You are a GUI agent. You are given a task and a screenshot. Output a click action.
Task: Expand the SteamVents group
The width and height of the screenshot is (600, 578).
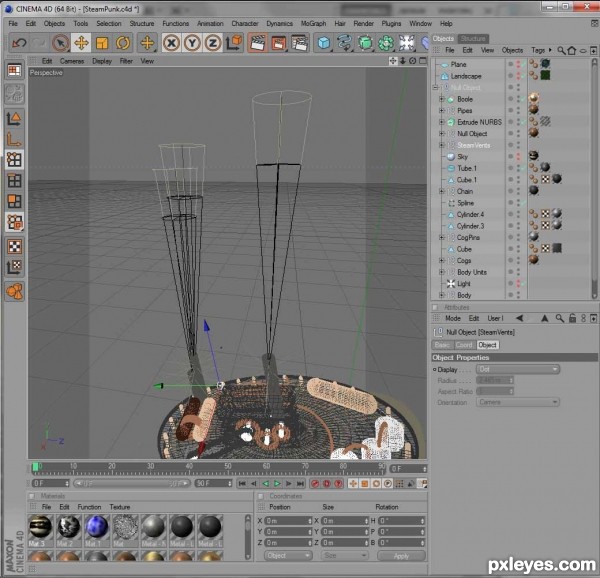click(442, 145)
